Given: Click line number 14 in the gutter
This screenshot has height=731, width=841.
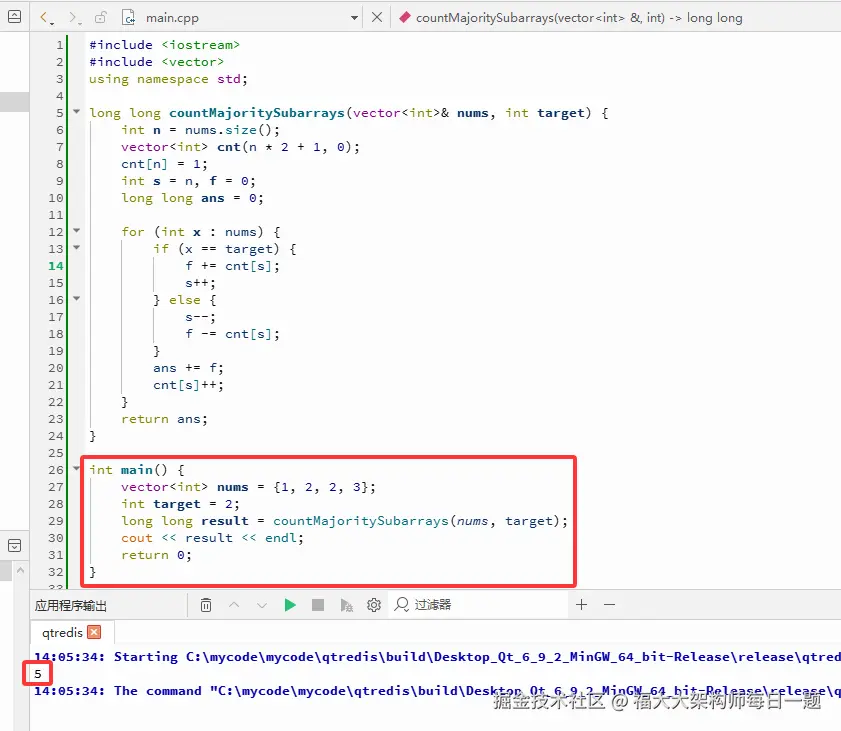Looking at the screenshot, I should click(56, 266).
